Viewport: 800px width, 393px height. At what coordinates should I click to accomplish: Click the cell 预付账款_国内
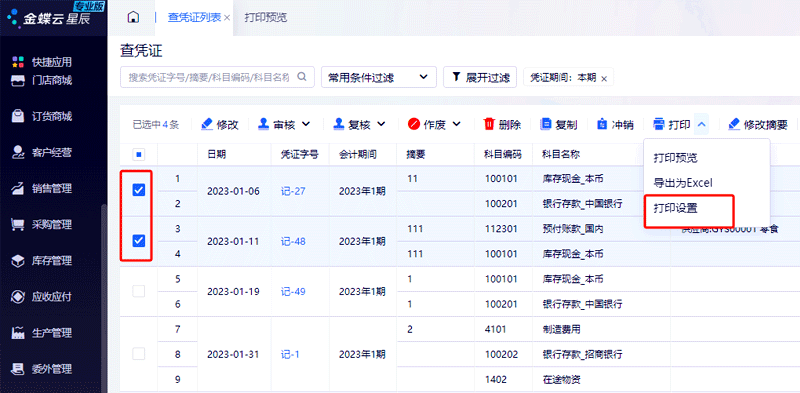coord(573,229)
